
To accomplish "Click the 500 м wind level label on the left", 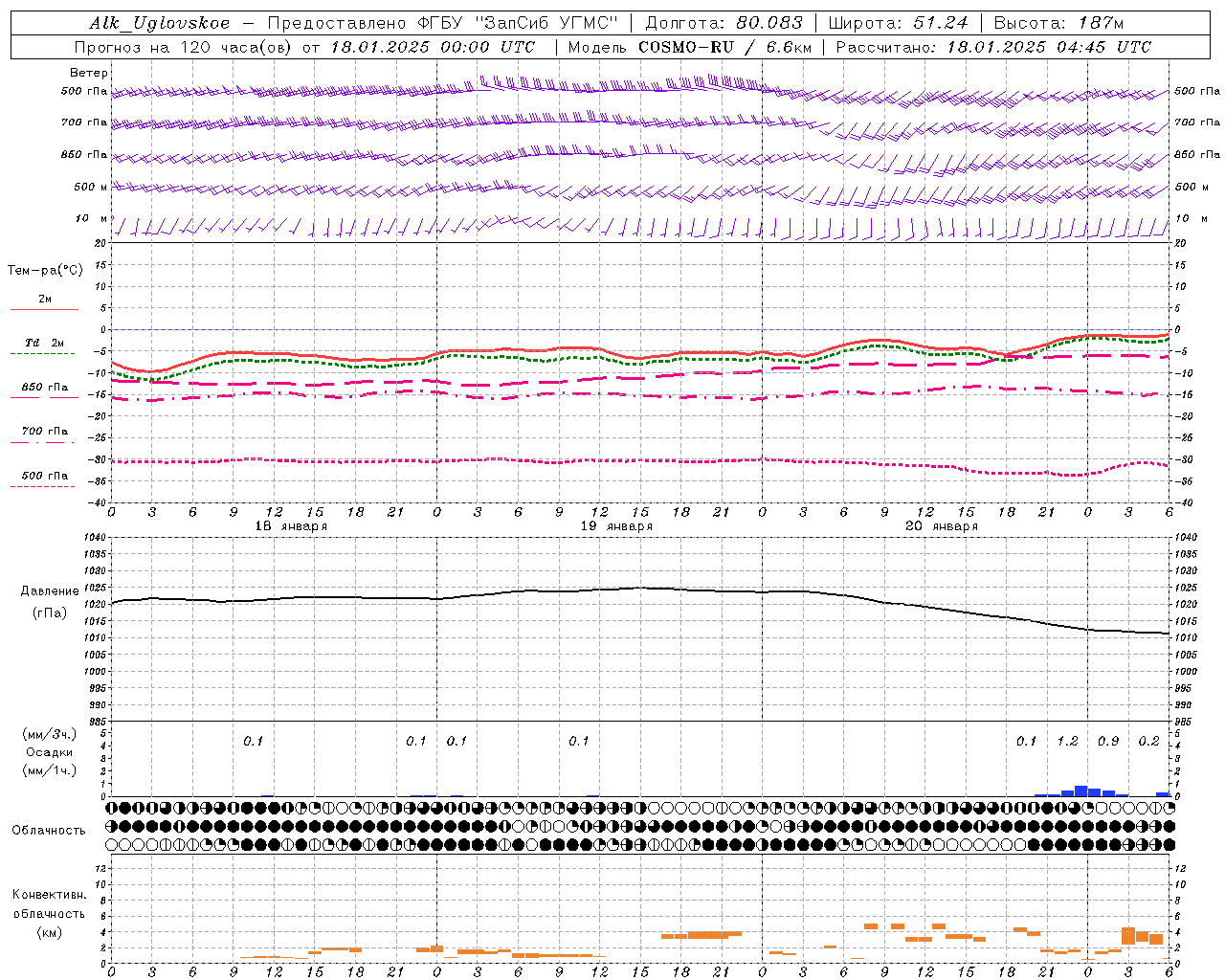I will tap(91, 187).
